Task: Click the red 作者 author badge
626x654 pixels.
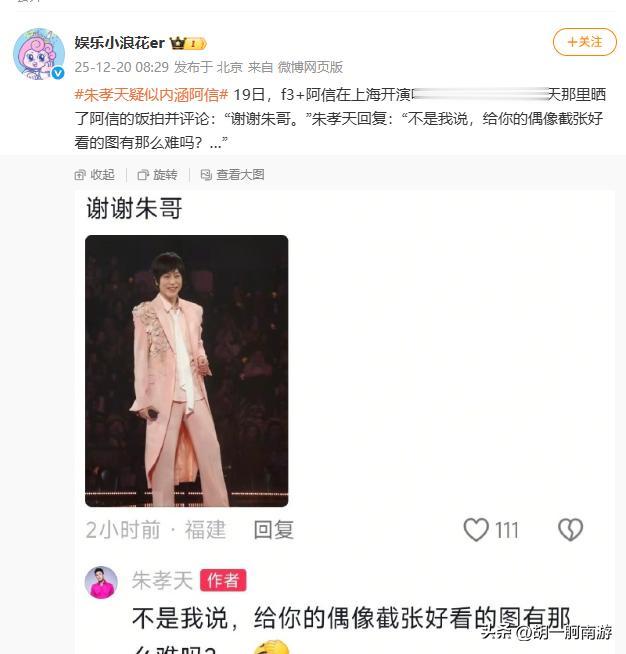Action: click(x=223, y=580)
